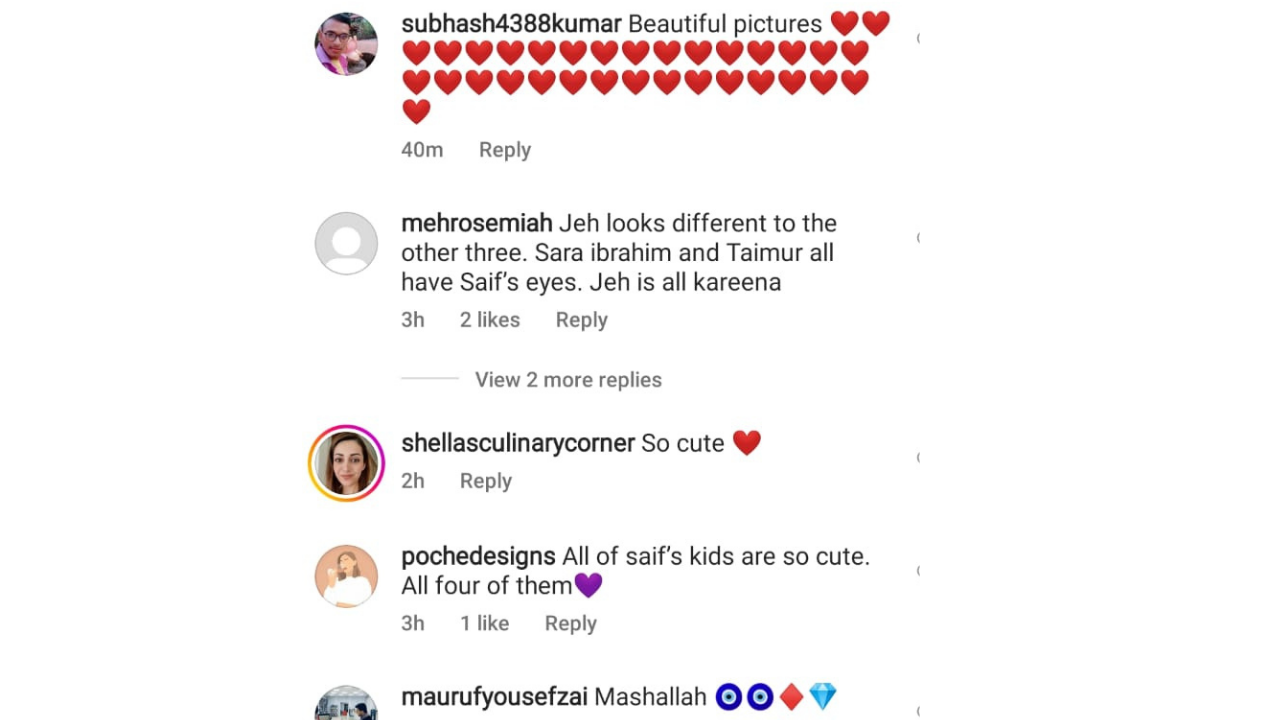
Task: Show the 2 likes on mehrosemiah's comment
Action: coord(489,320)
